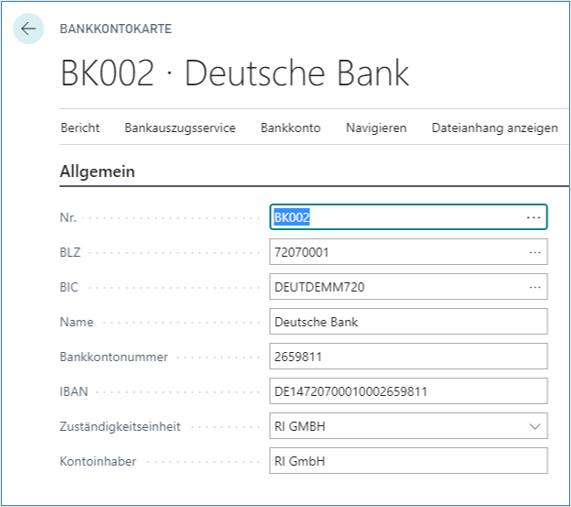Click the Nr. field label
Screen dimensions: 571x507
(68, 217)
